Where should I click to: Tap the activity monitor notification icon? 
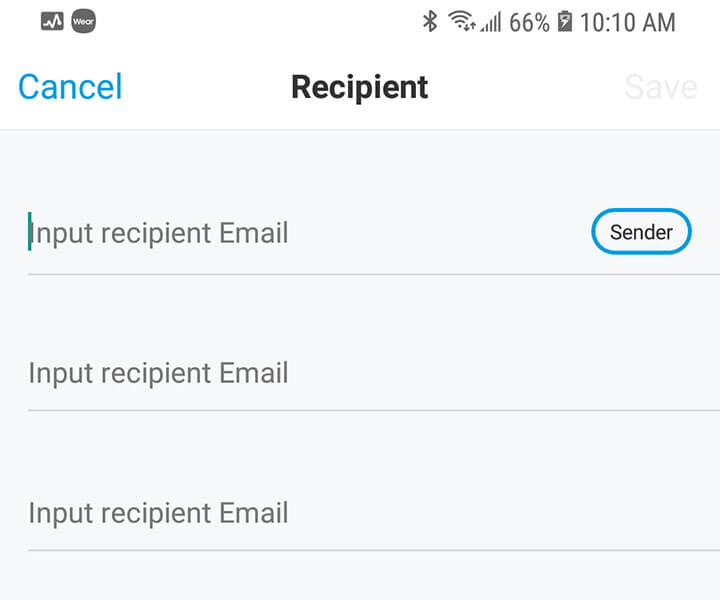[52, 21]
